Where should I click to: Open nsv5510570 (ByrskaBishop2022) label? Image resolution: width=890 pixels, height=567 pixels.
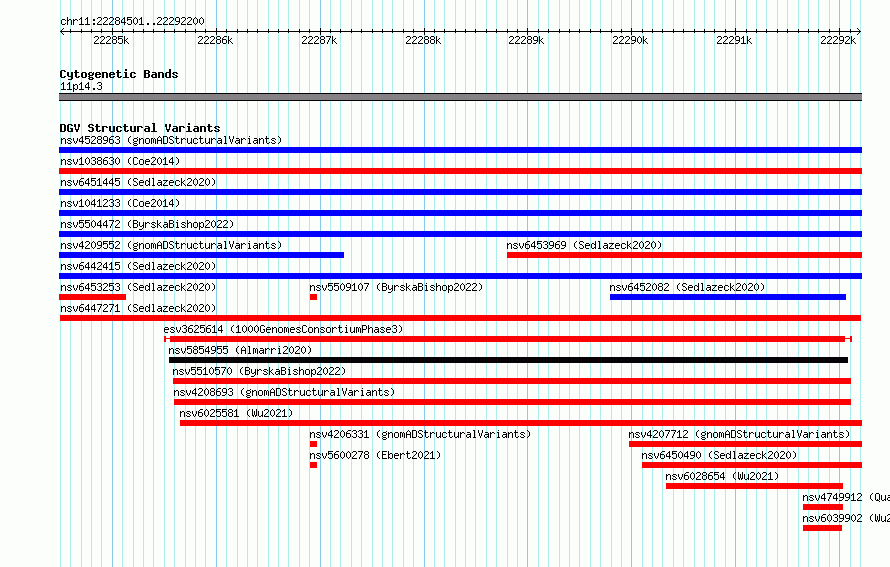(x=259, y=371)
